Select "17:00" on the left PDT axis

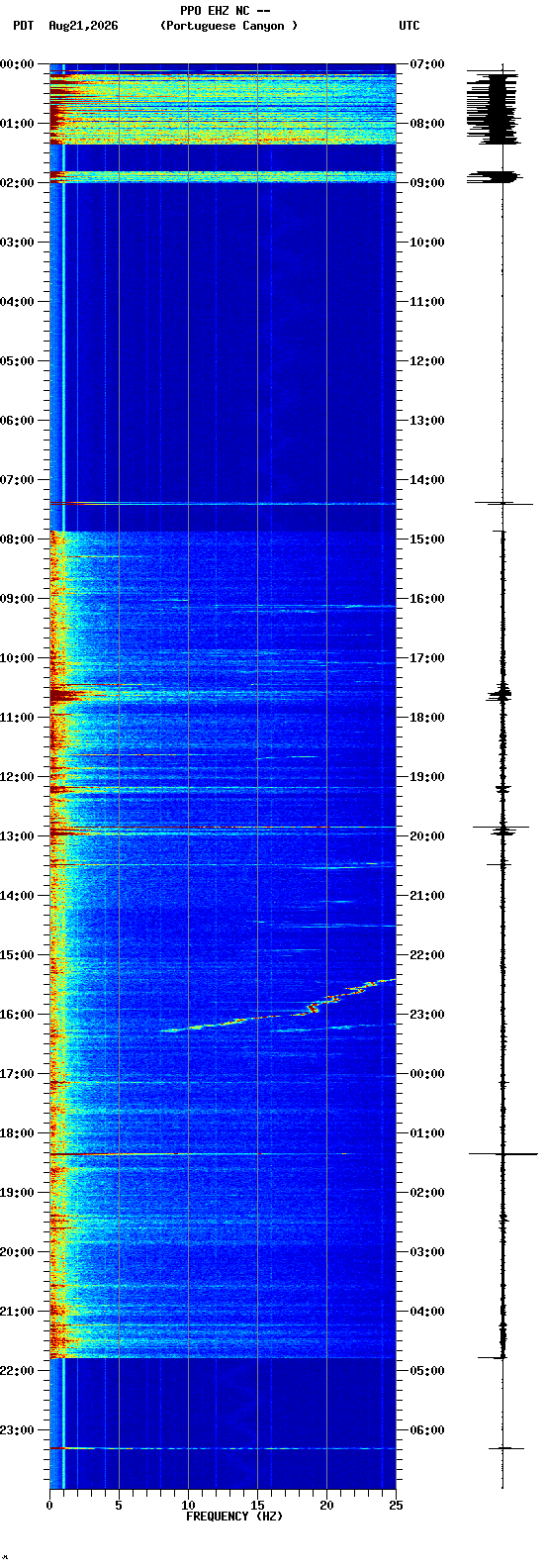17,1073
